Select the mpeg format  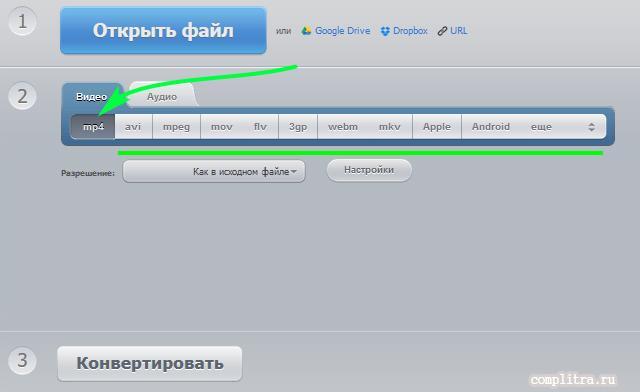176,127
